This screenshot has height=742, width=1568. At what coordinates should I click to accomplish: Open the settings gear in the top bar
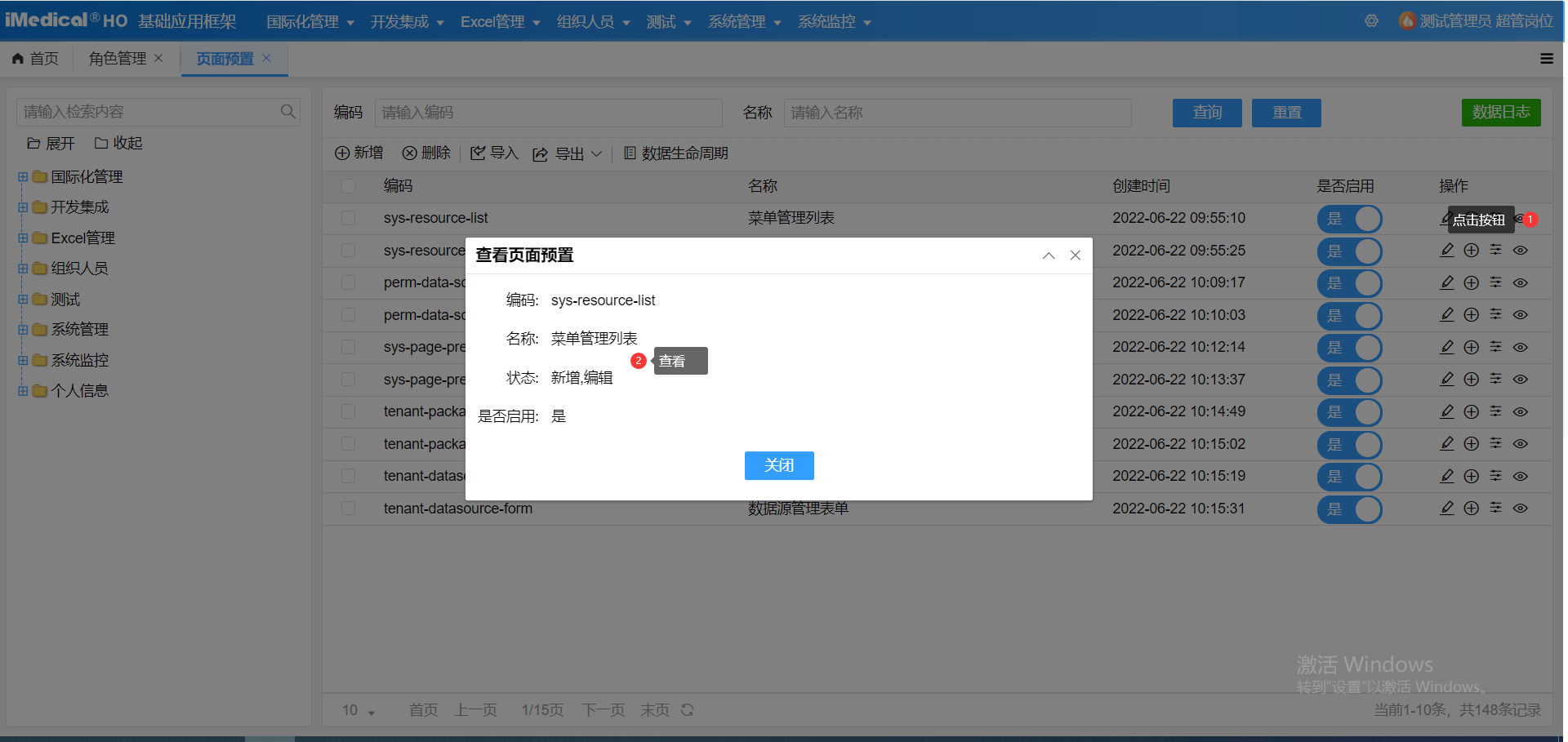pos(1370,21)
